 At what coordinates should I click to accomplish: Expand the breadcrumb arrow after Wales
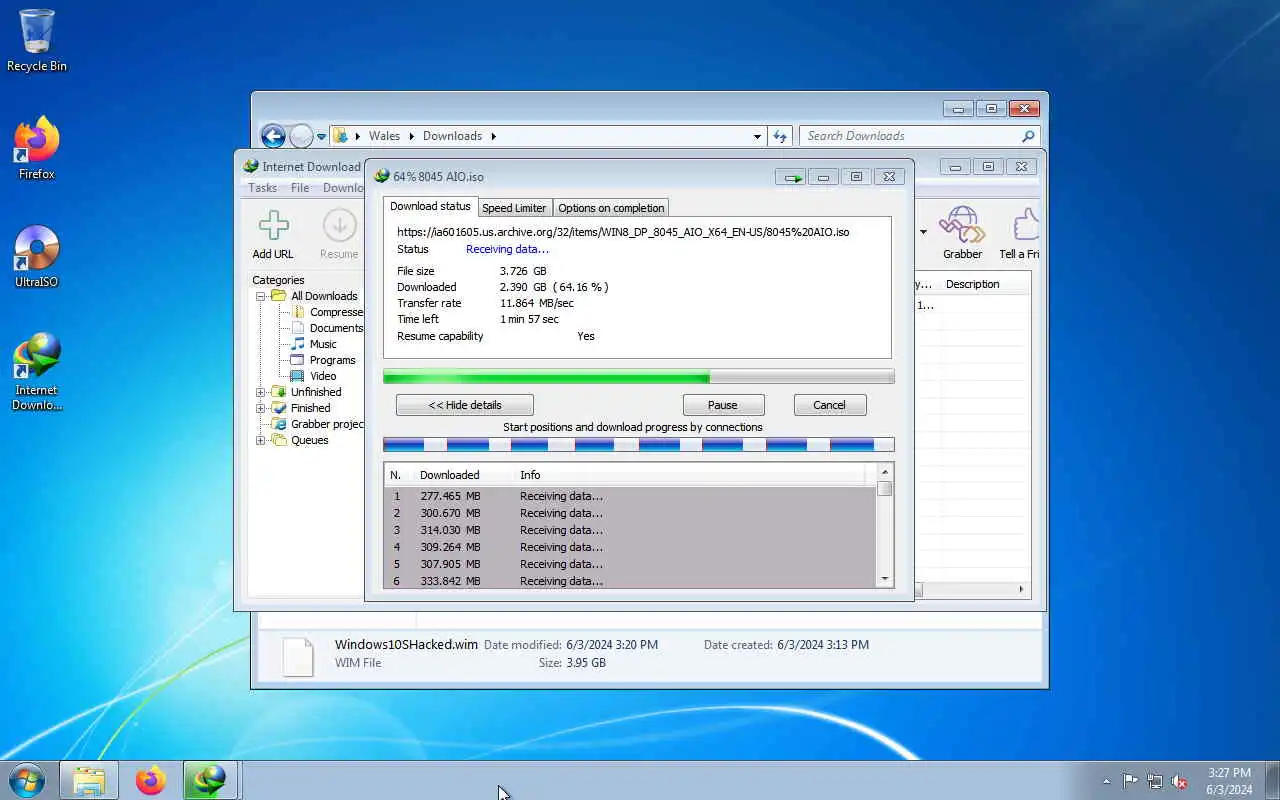[x=411, y=136]
